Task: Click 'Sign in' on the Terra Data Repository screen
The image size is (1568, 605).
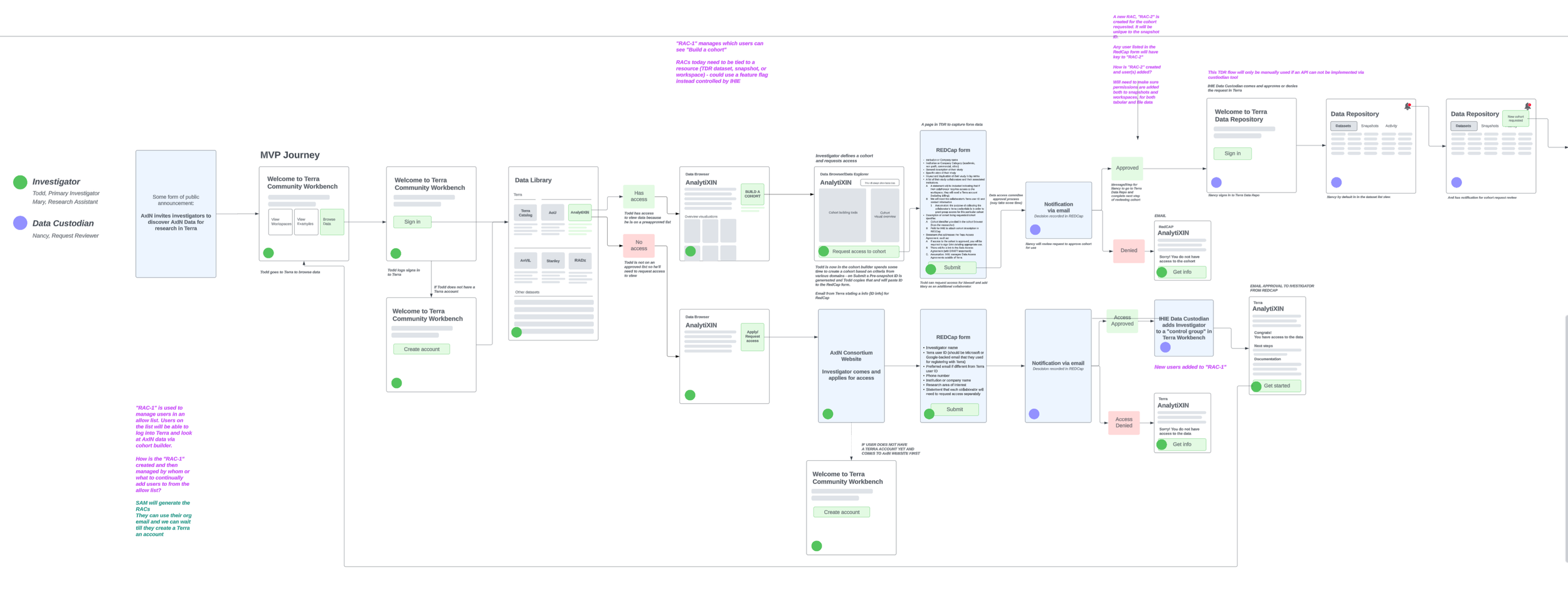Action: coord(1232,154)
